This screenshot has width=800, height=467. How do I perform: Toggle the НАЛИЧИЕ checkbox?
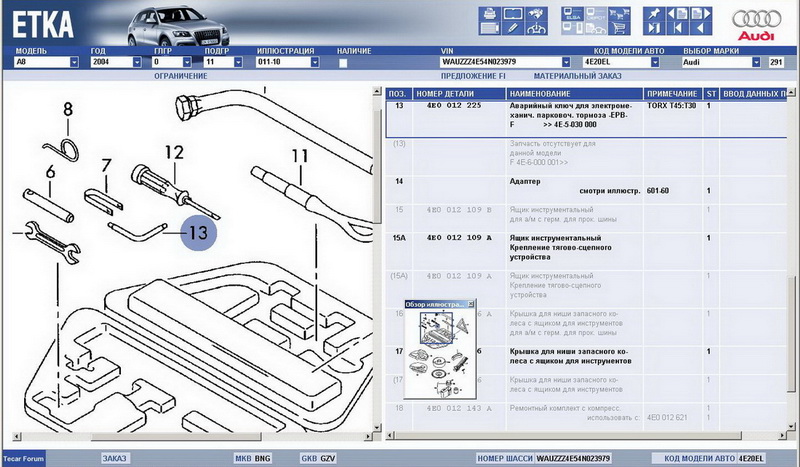click(344, 62)
